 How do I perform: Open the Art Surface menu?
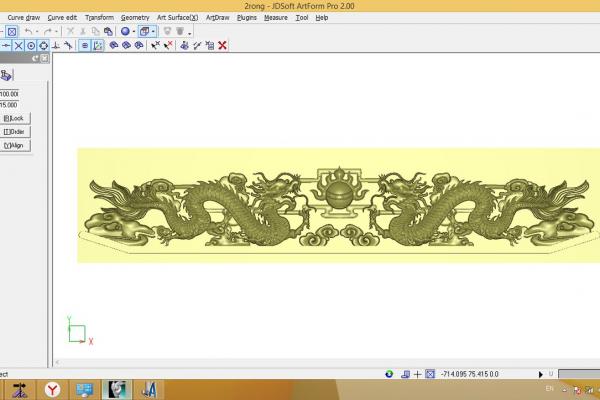[x=178, y=17]
